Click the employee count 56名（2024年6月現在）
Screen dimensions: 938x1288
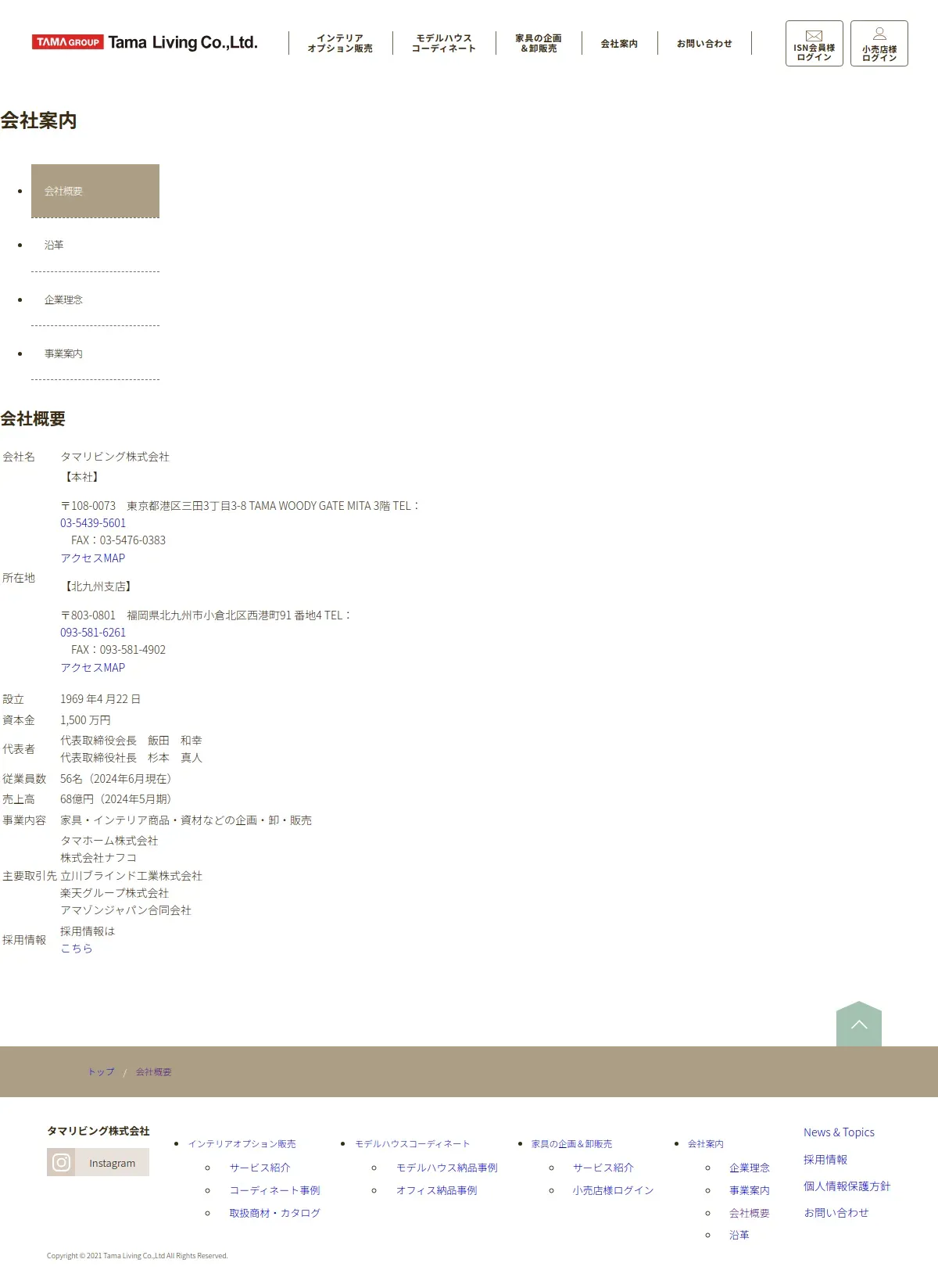point(119,779)
